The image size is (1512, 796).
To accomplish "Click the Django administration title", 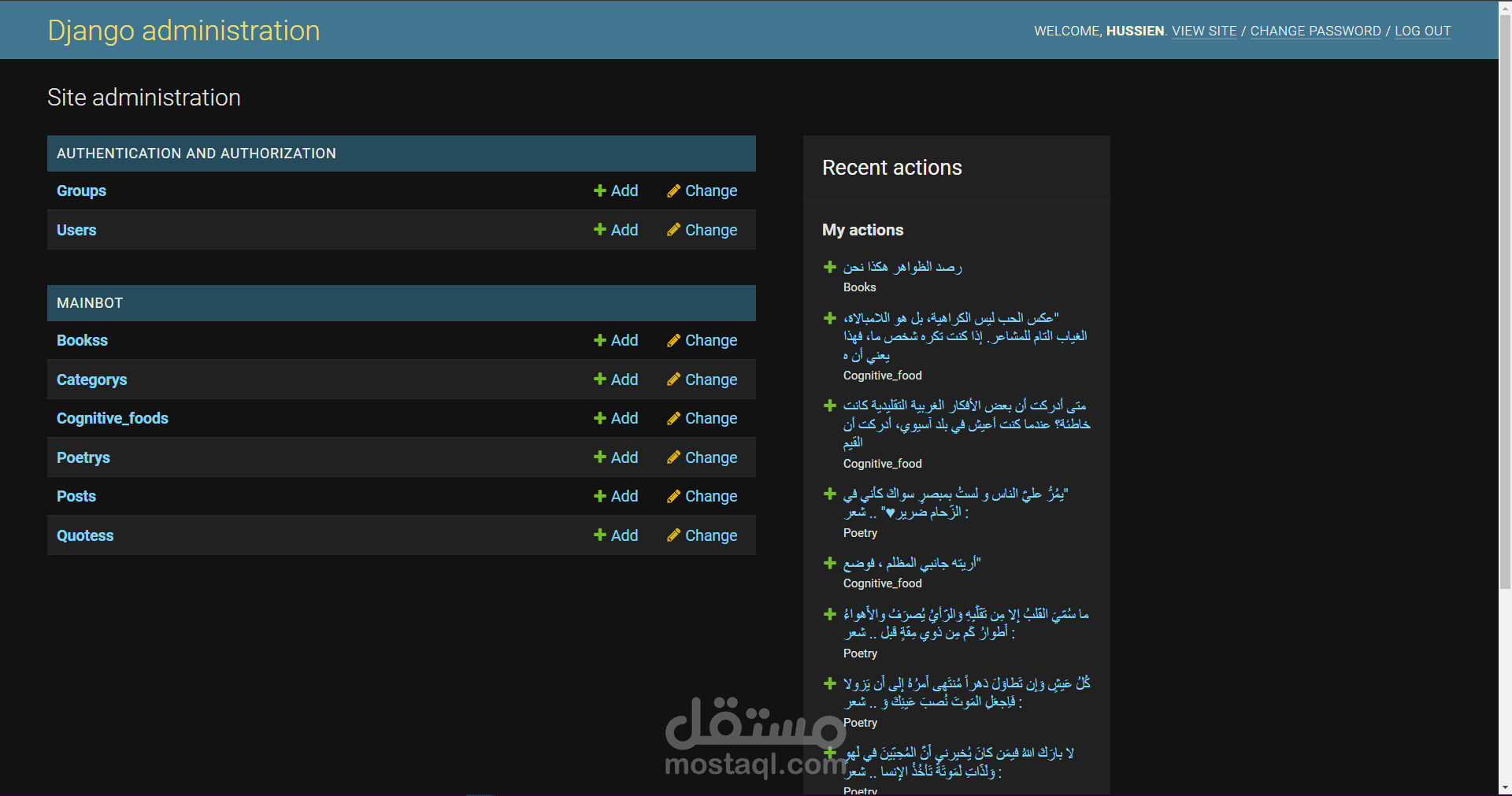I will [183, 31].
